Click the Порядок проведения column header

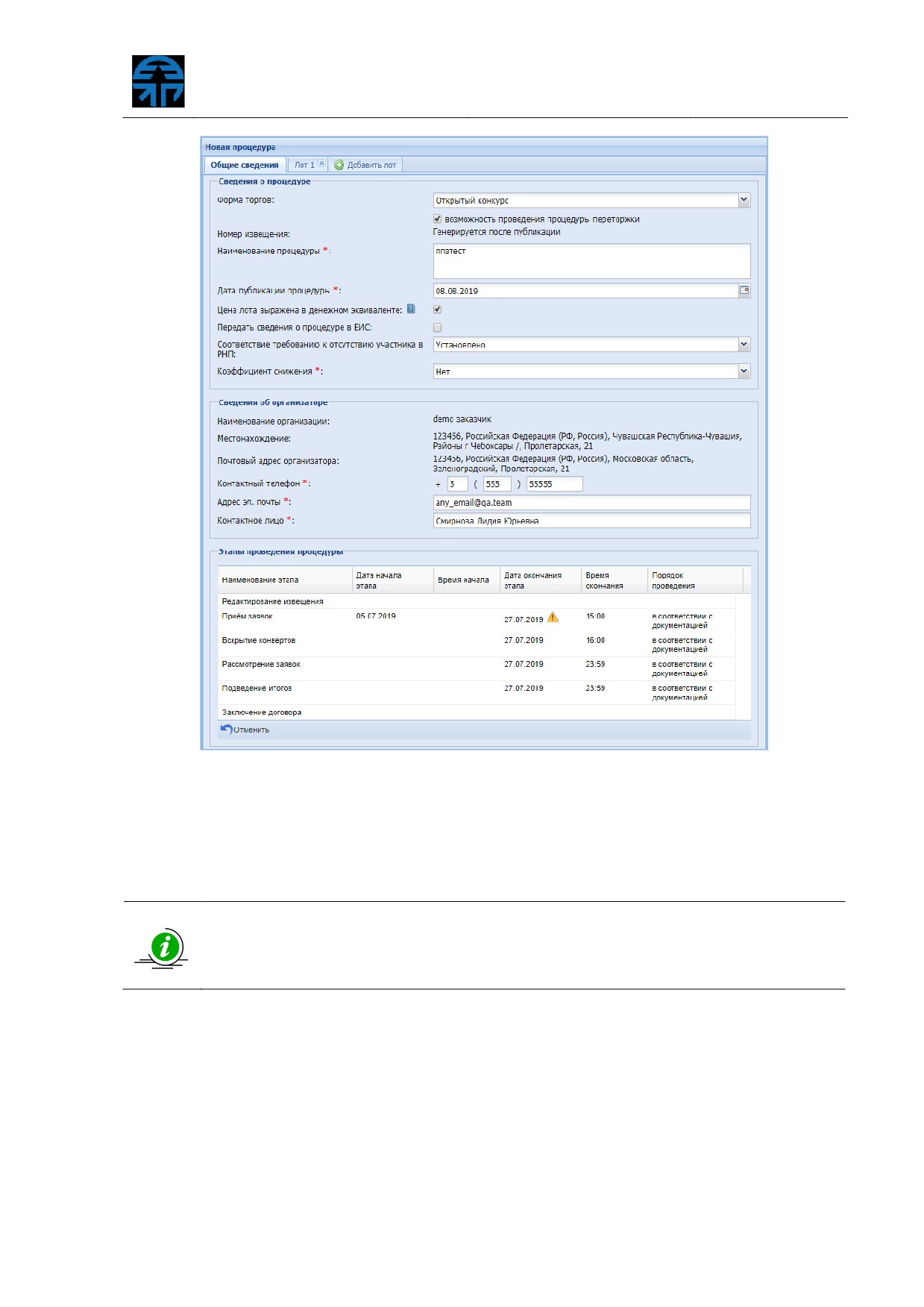[x=695, y=580]
